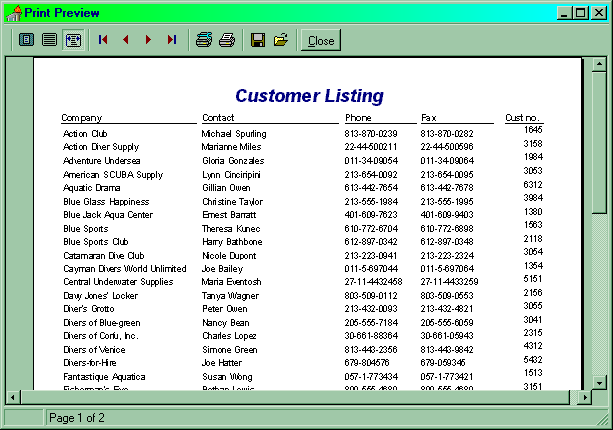The height and width of the screenshot is (430, 613).
Task: Click 'Aquatic Drama' company entry
Action: 91,188
